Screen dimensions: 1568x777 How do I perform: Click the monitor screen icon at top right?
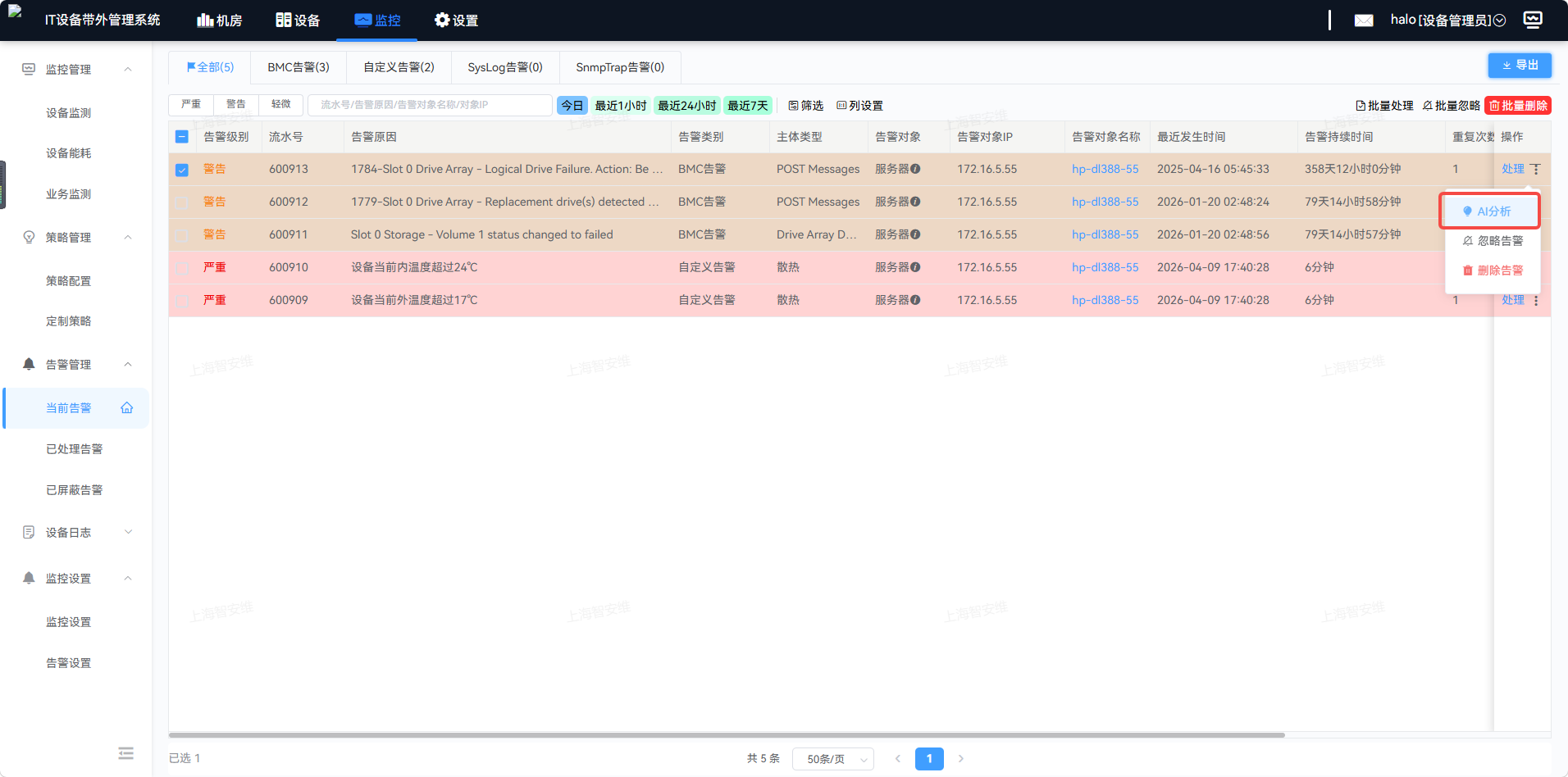[1533, 20]
